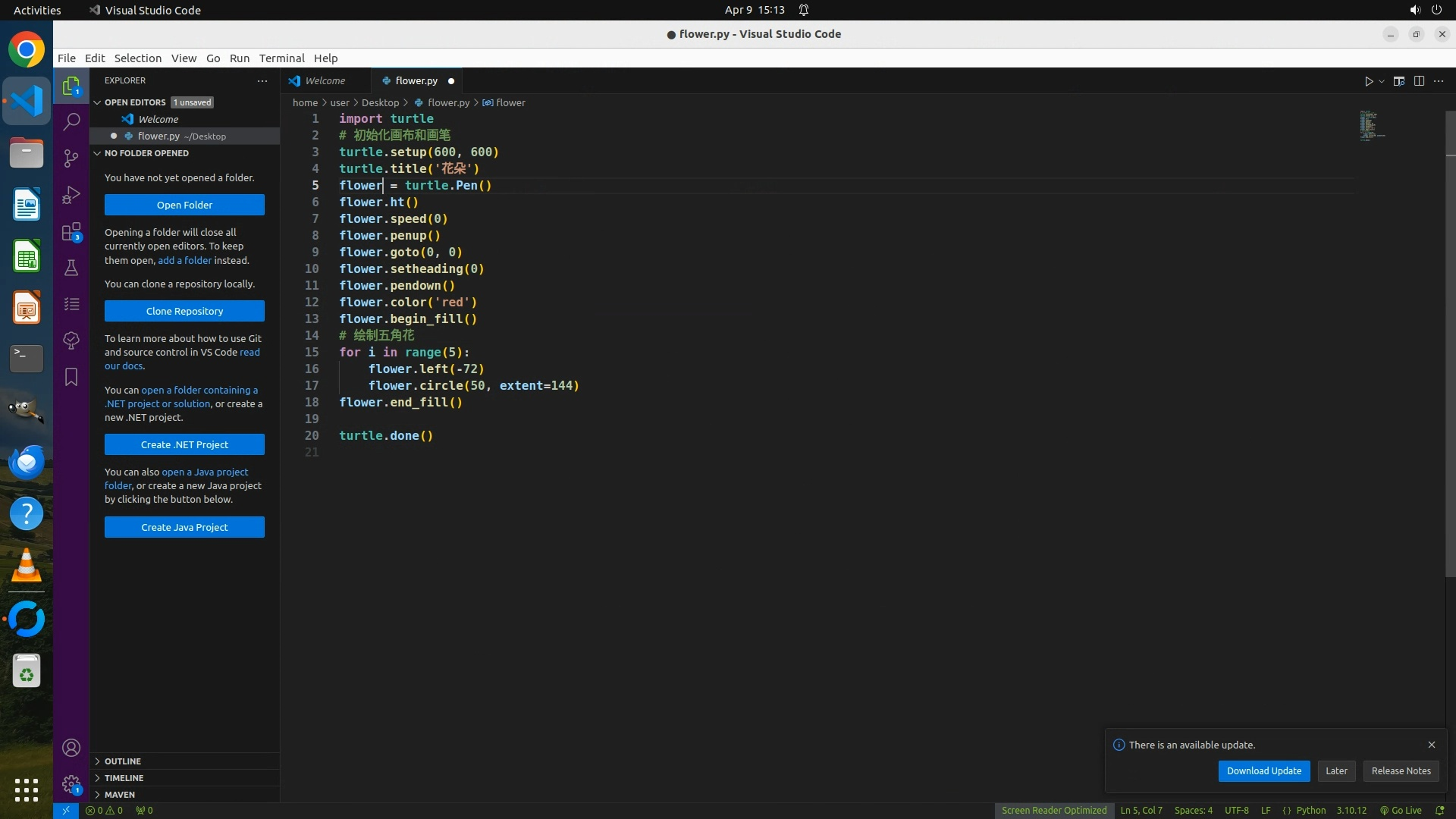1456x819 pixels.
Task: Expand the Timeline section
Action: click(124, 777)
